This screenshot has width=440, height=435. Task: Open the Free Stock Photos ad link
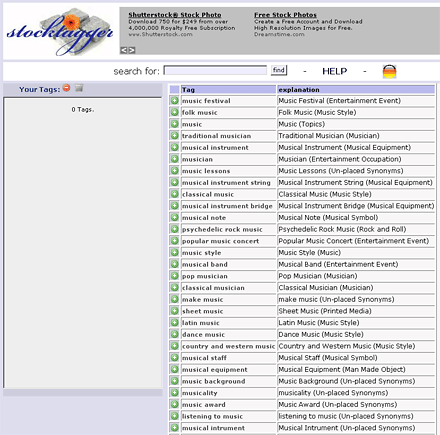tap(285, 15)
